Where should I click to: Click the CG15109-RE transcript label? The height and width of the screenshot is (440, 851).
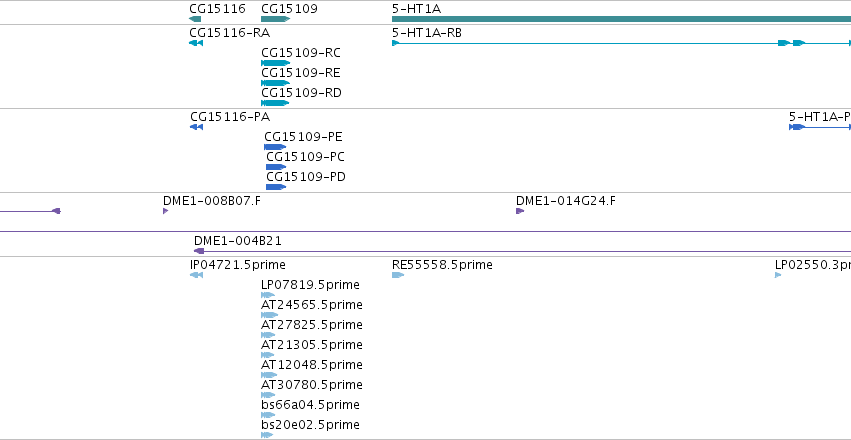301,73
